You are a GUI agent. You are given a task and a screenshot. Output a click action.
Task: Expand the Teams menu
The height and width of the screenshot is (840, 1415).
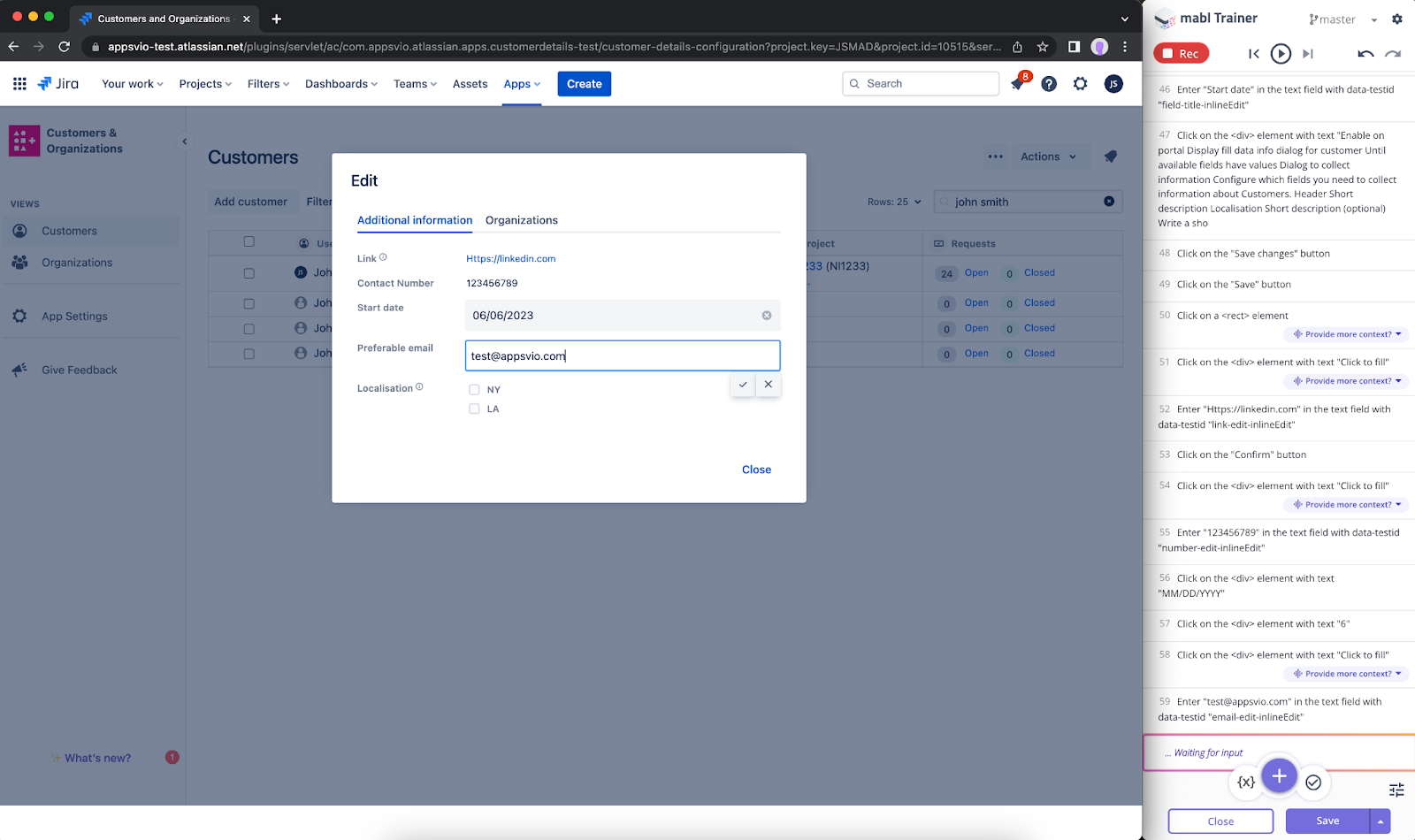point(416,84)
